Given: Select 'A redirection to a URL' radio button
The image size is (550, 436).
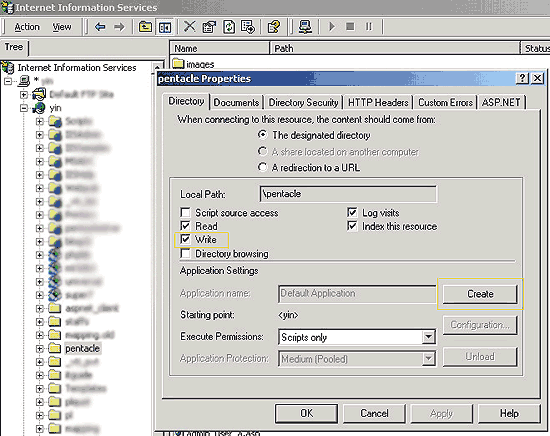Looking at the screenshot, I should pos(262,167).
